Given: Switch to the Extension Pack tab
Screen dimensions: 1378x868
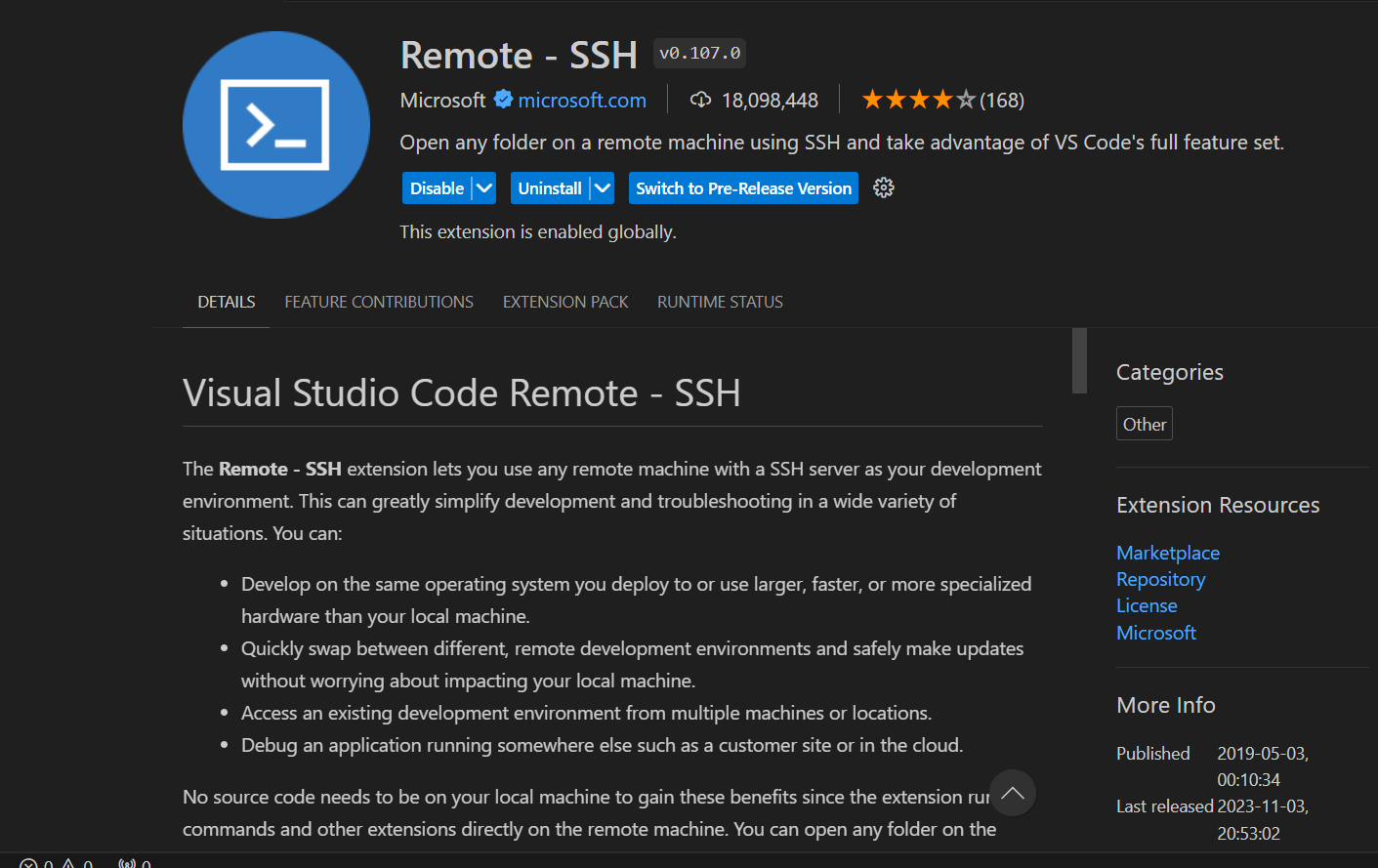Looking at the screenshot, I should [x=565, y=302].
